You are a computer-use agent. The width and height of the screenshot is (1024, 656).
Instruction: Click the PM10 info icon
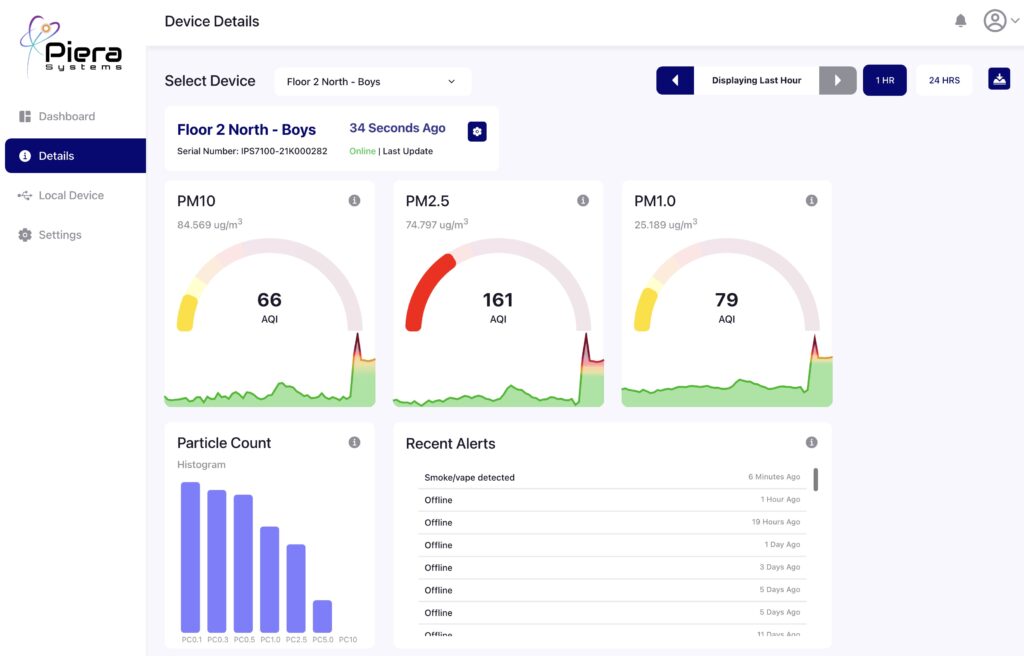click(355, 200)
